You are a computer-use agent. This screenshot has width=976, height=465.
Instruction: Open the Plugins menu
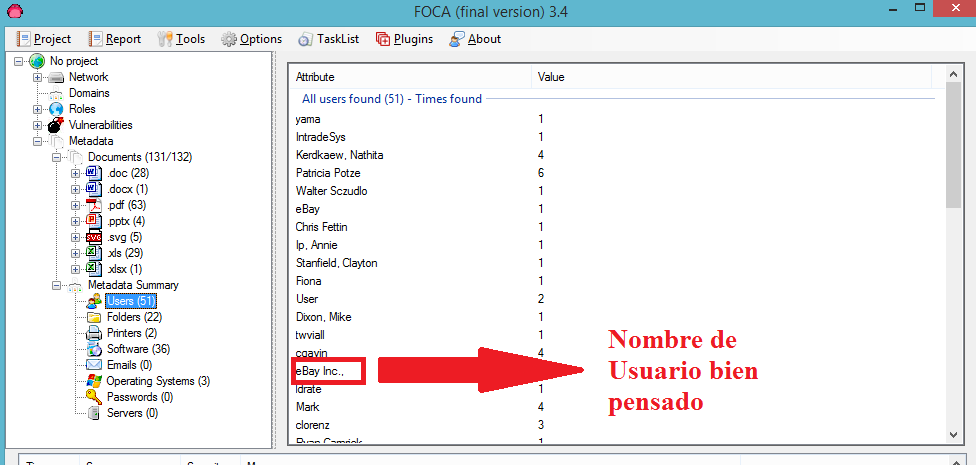click(405, 39)
